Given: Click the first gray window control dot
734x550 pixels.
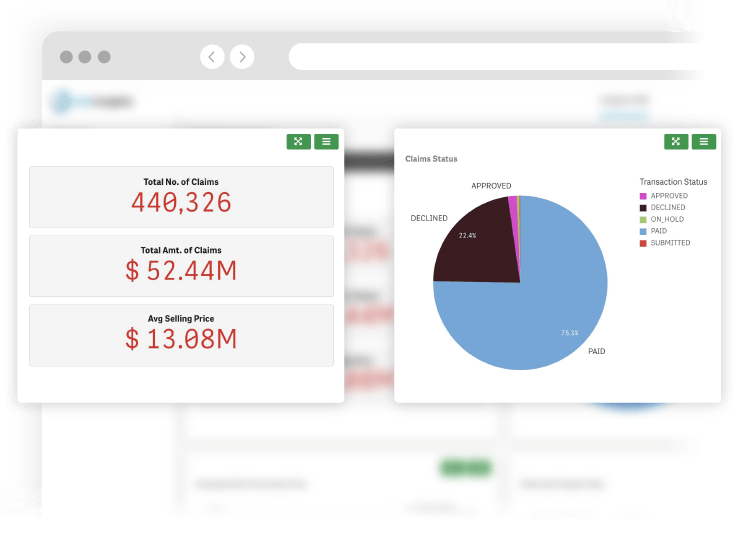Looking at the screenshot, I should [x=66, y=57].
